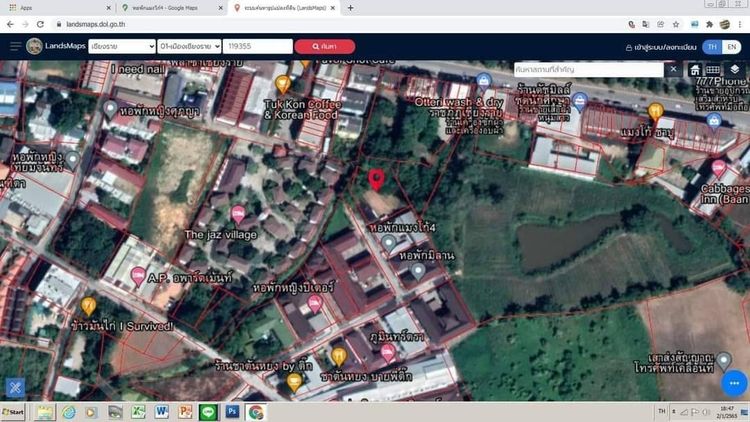The height and width of the screenshot is (422, 750).
Task: Open the basemap grid icon
Action: click(x=714, y=70)
